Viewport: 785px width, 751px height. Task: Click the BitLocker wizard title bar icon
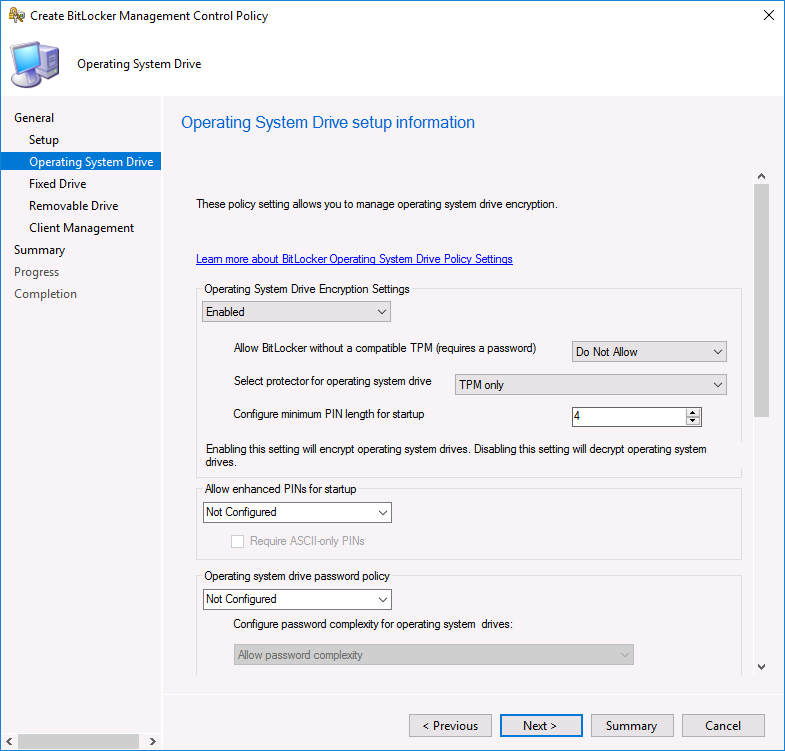tap(17, 16)
